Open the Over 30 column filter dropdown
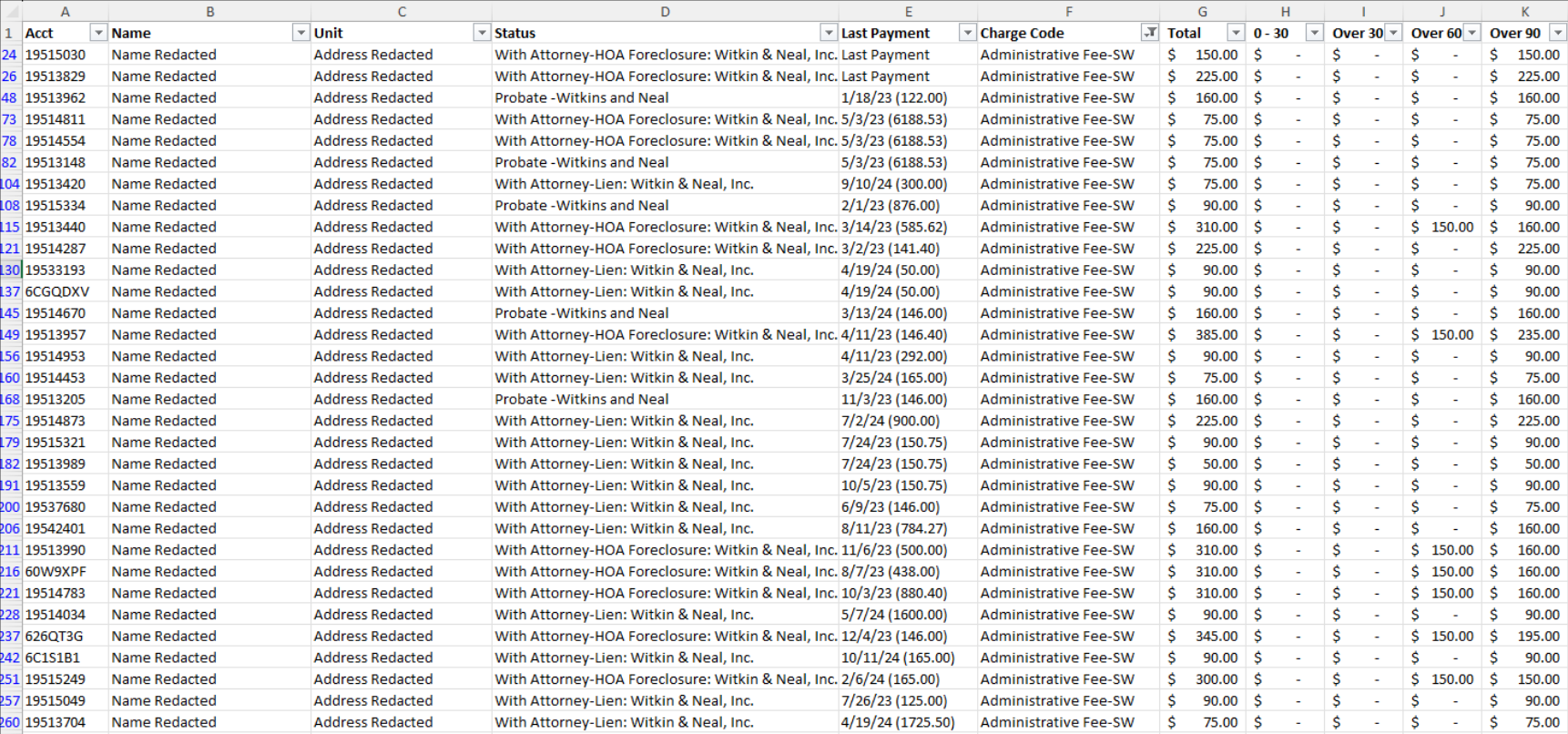Image resolution: width=1568 pixels, height=734 pixels. 1393,33
